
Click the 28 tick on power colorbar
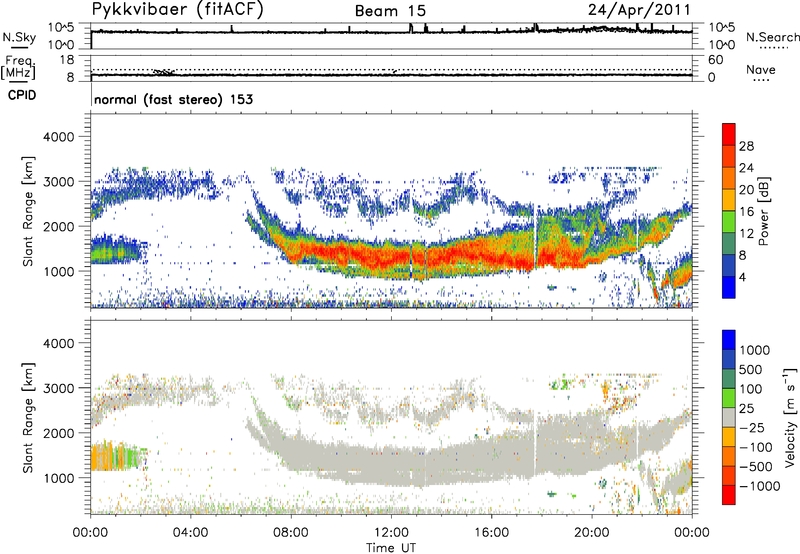tap(746, 146)
